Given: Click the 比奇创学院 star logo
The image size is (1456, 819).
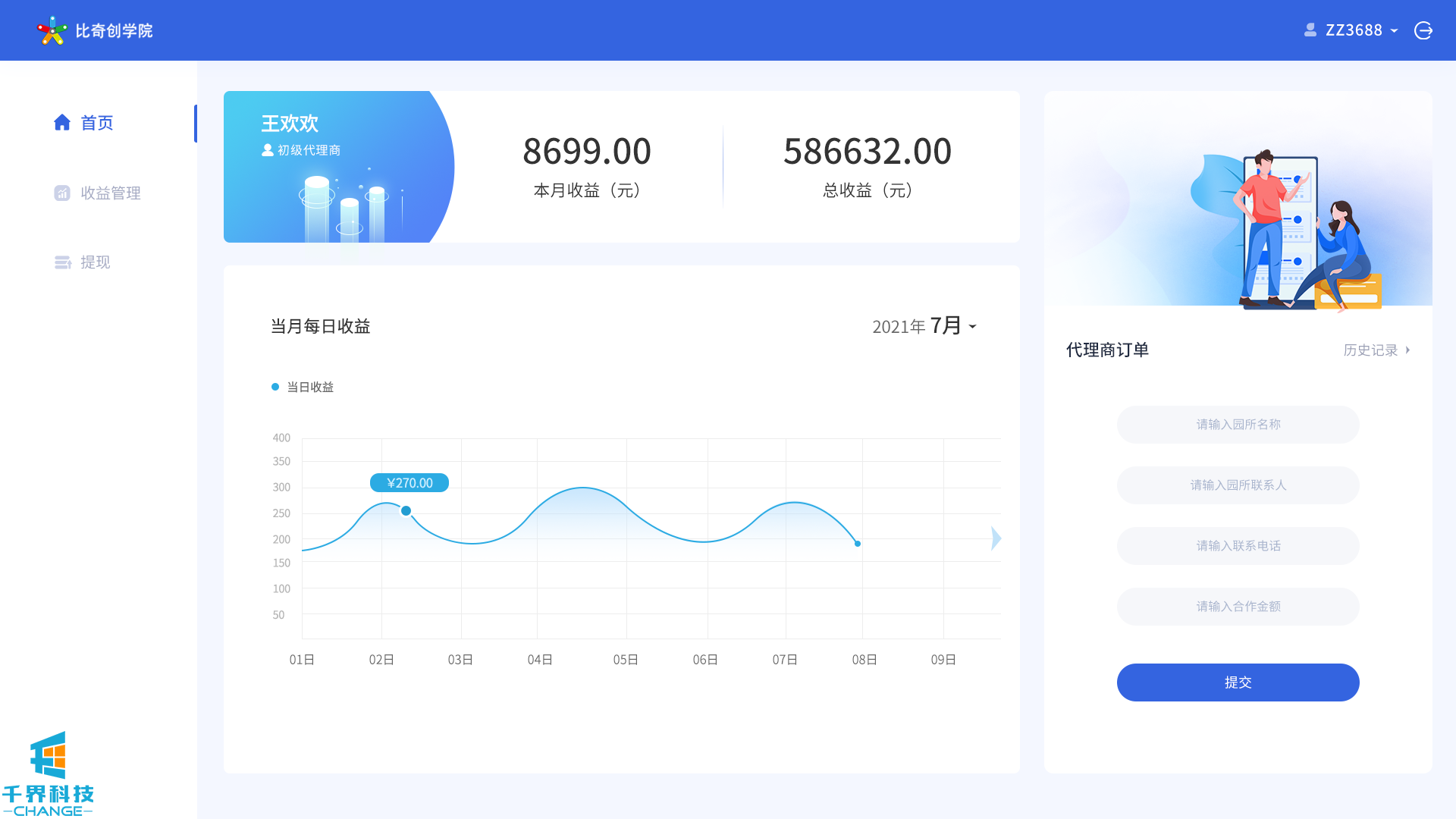Looking at the screenshot, I should (52, 31).
